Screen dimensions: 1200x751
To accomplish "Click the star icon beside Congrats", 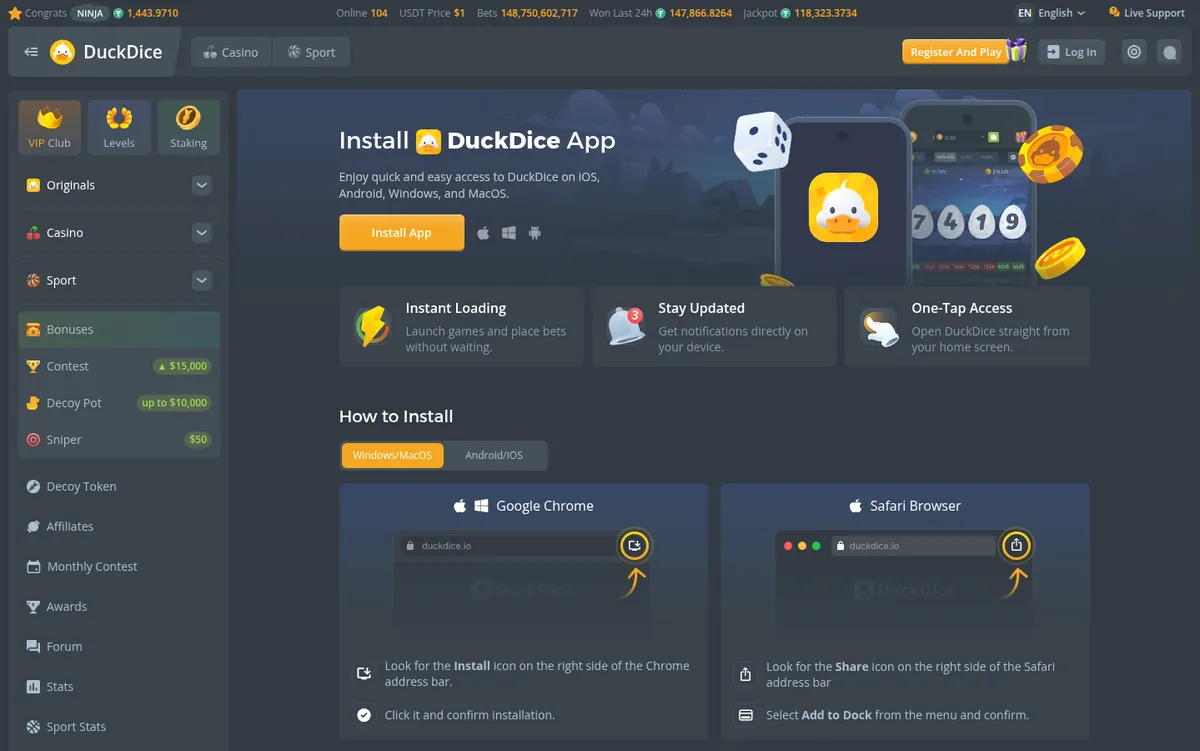I will point(14,13).
